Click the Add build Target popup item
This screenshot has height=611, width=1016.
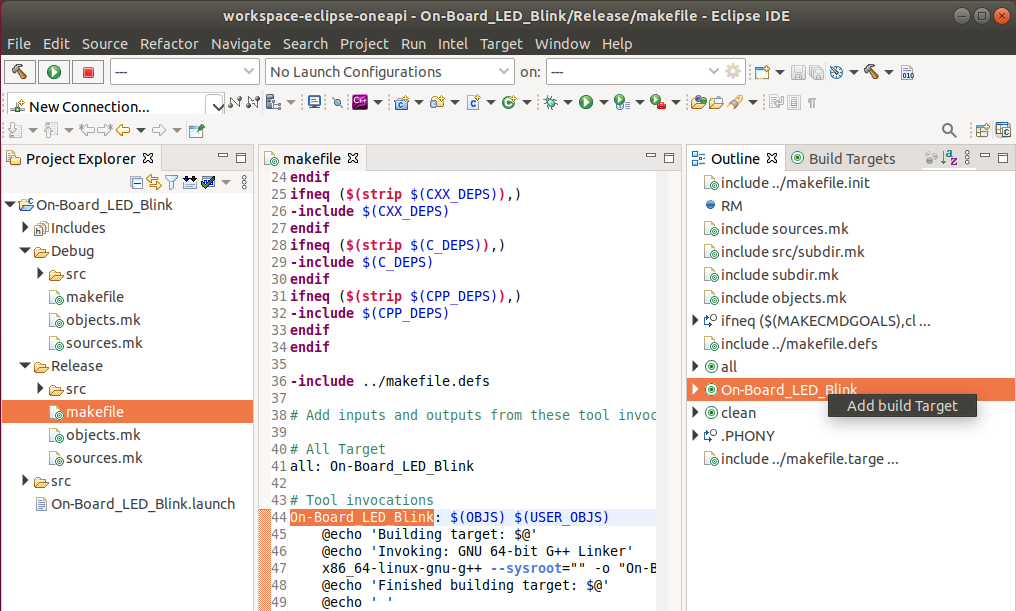(902, 405)
